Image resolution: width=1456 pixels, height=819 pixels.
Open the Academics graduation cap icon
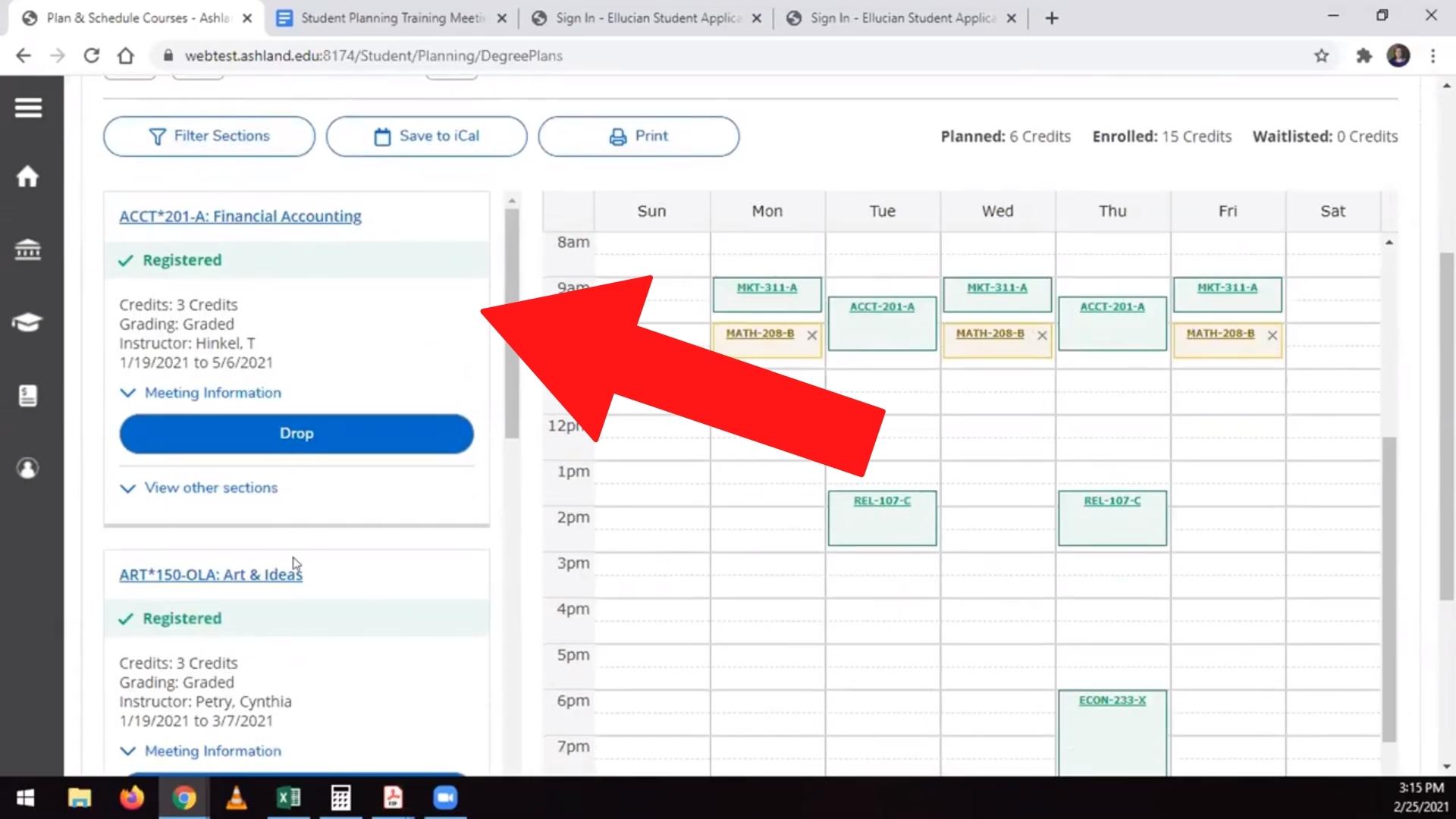(28, 322)
